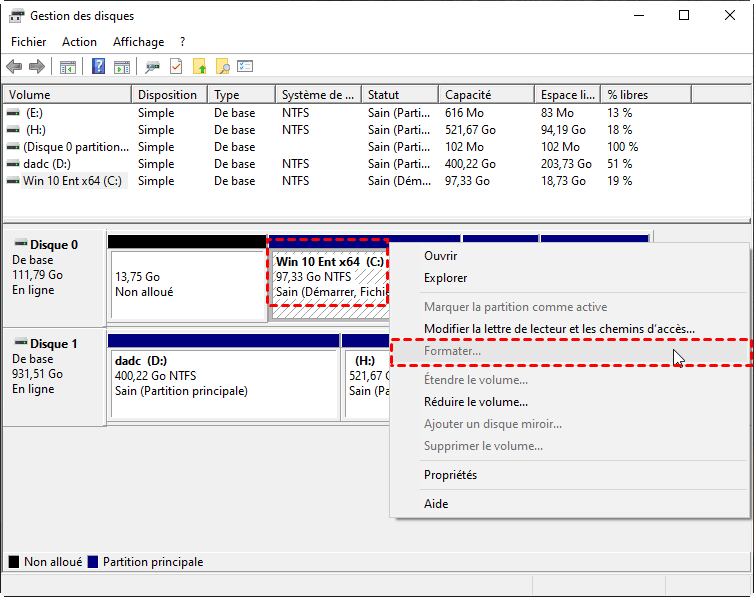Sort the list by the Capacité column header

(x=468, y=95)
